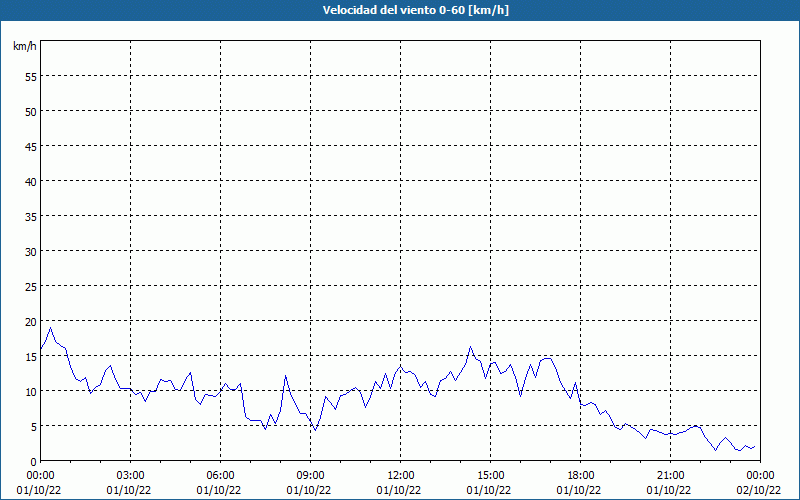The image size is (800, 500).
Task: Click the y-axis label 10
Action: pos(31,391)
